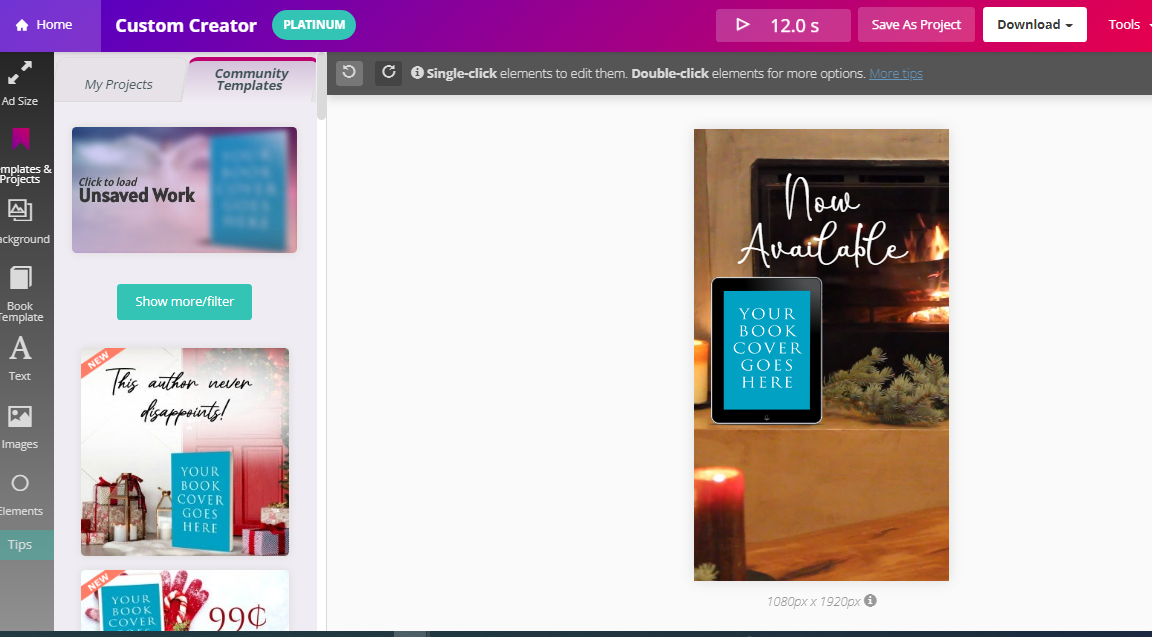Click the redo arrow icon

click(388, 72)
